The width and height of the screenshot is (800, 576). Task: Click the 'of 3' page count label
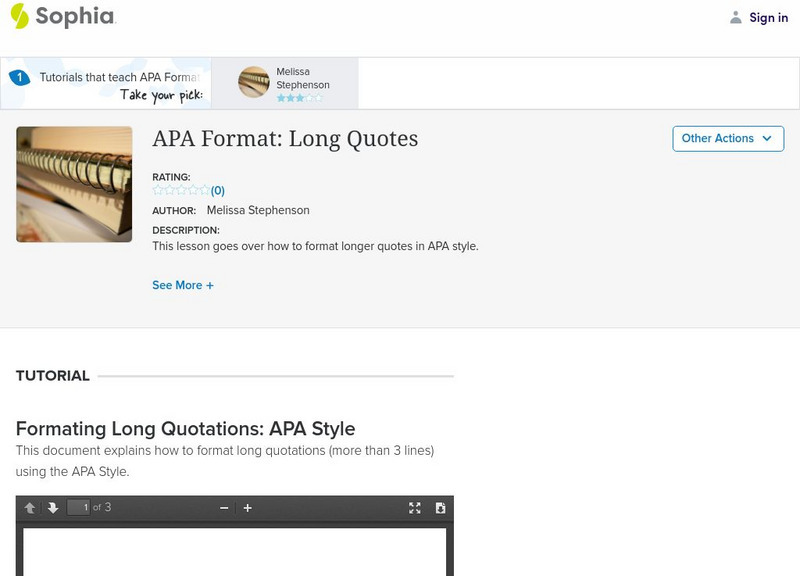(x=102, y=507)
